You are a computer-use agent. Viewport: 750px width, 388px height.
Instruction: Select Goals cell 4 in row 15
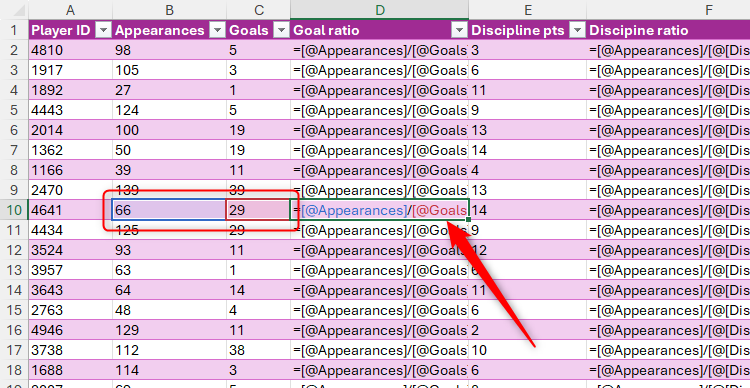click(x=258, y=310)
